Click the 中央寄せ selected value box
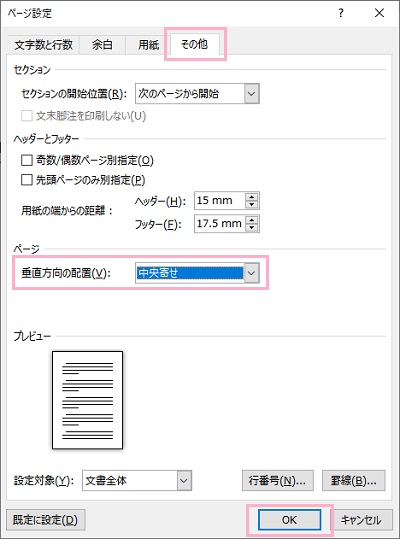This screenshot has width=400, height=539. coord(190,273)
